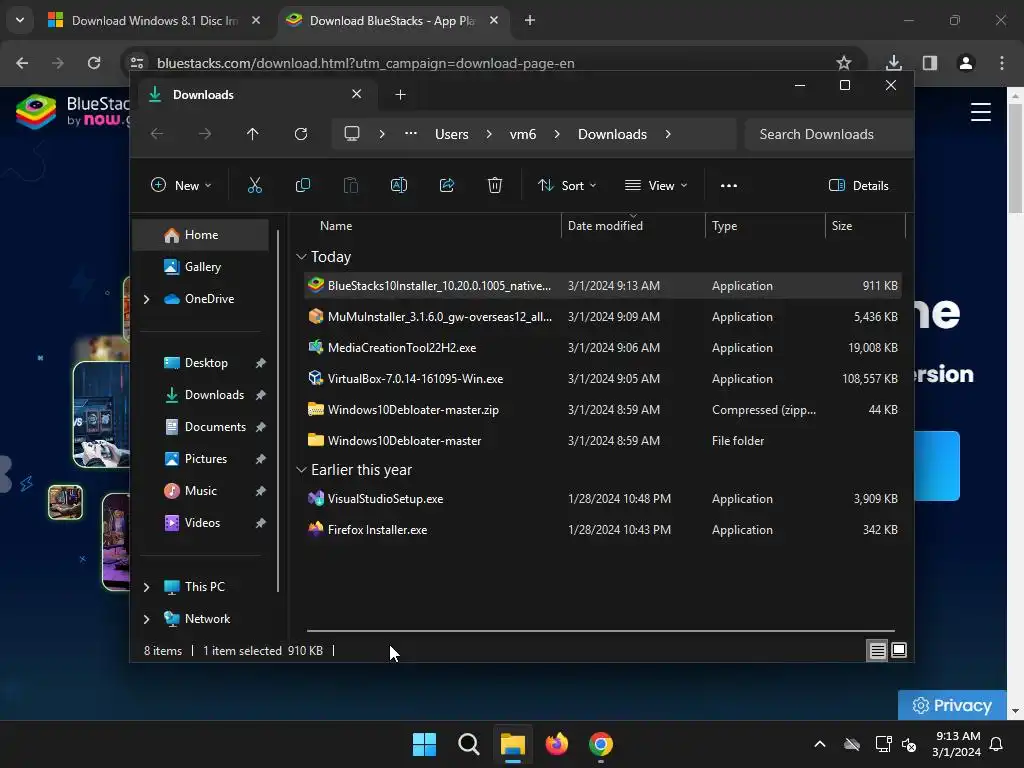
Task: Collapse the Earlier this year group
Action: (x=301, y=470)
